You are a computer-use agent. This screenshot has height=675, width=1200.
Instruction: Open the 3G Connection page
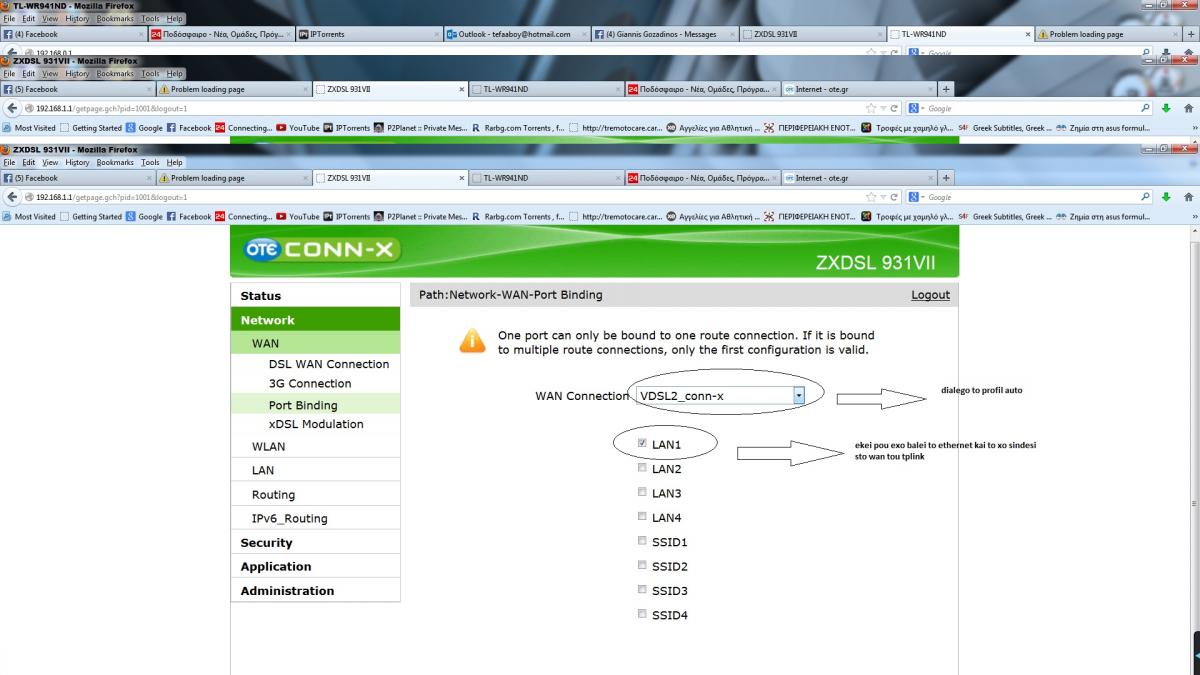[310, 383]
